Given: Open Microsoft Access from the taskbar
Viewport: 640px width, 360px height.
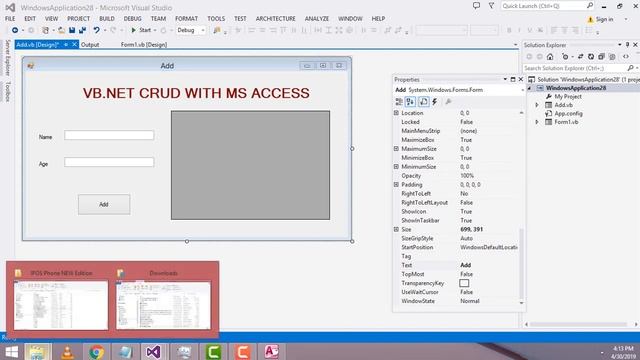Looking at the screenshot, I should point(271,351).
